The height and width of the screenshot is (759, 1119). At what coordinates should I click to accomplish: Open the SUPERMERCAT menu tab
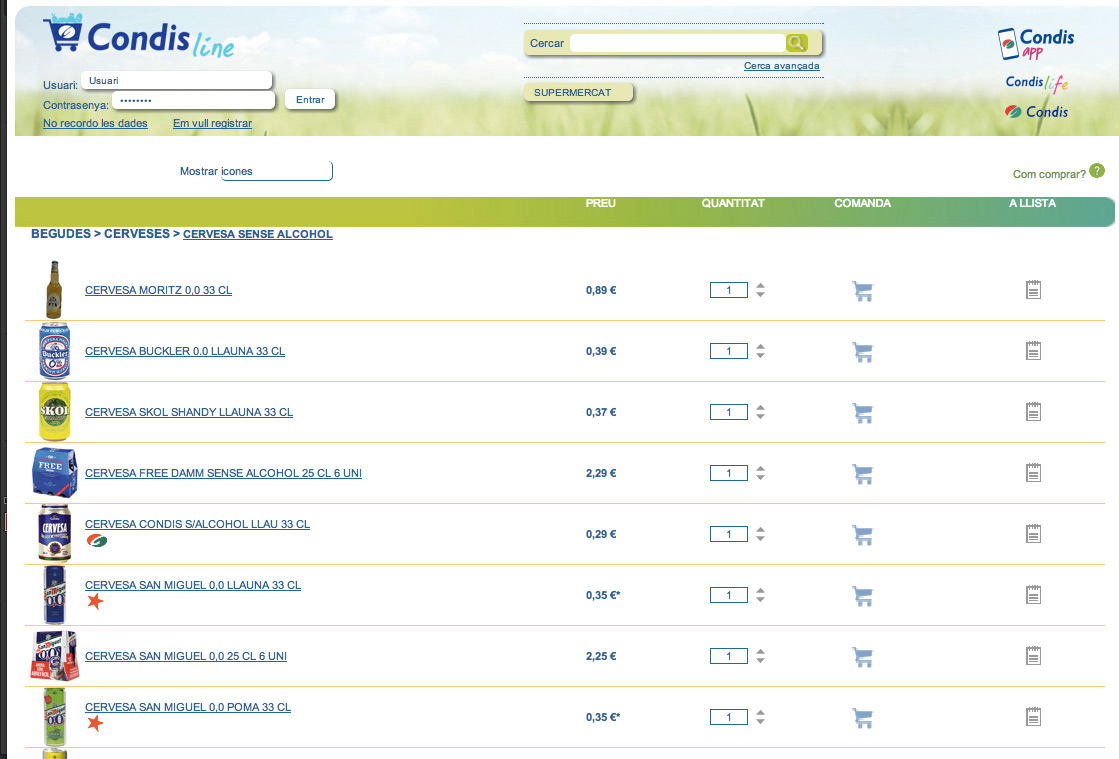click(x=578, y=93)
